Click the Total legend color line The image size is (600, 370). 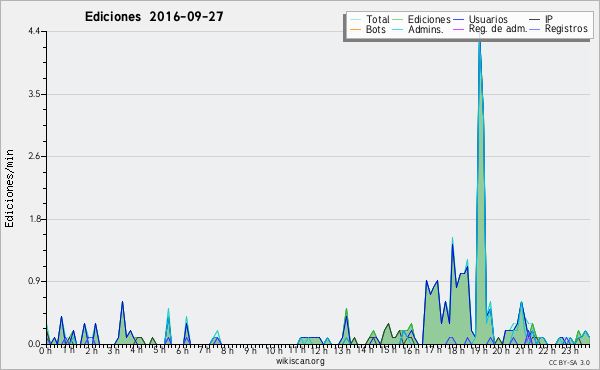point(355,20)
